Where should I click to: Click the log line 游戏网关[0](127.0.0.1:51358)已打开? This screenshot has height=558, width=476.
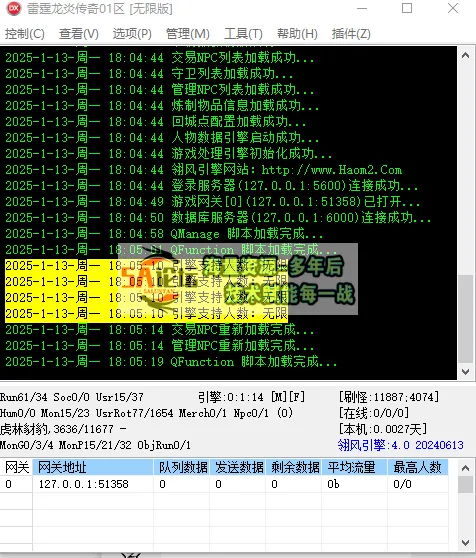pos(213,202)
